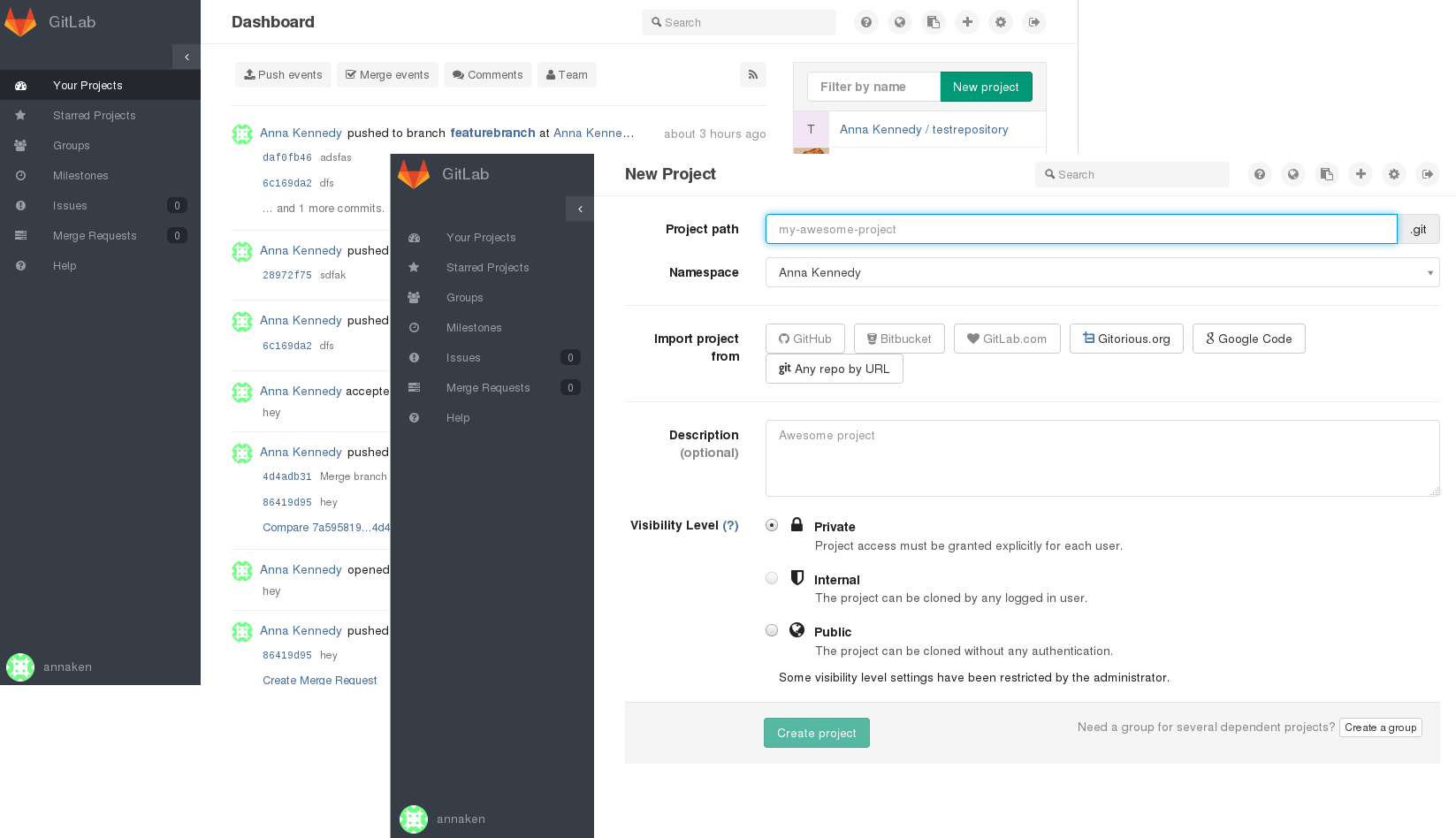Open Help in New Project sidebar
This screenshot has height=838, width=1456.
pyautogui.click(x=492, y=418)
